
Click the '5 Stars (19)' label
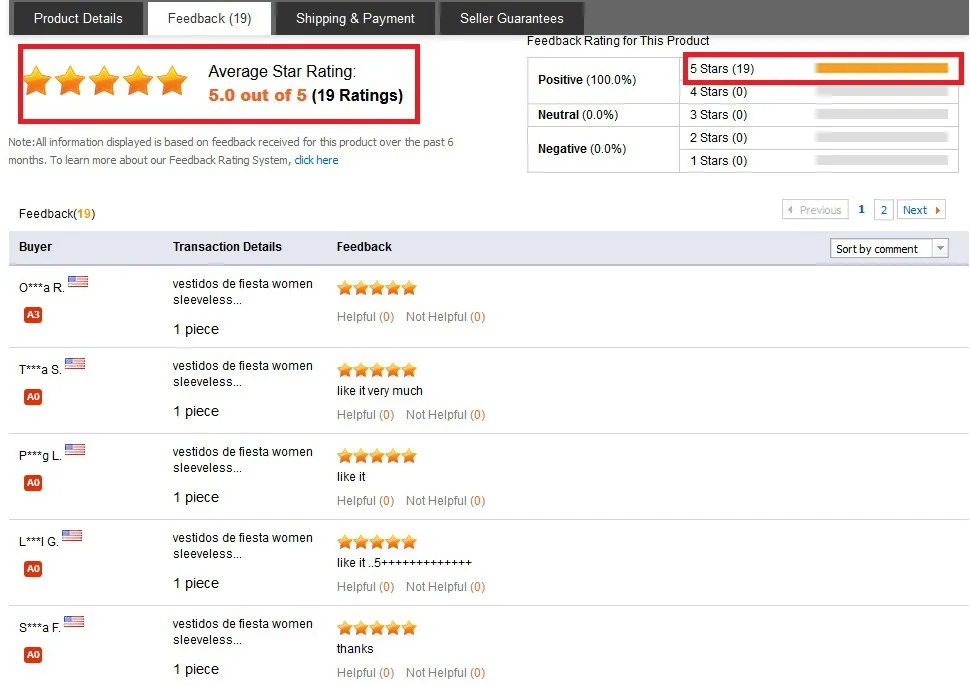pos(722,69)
